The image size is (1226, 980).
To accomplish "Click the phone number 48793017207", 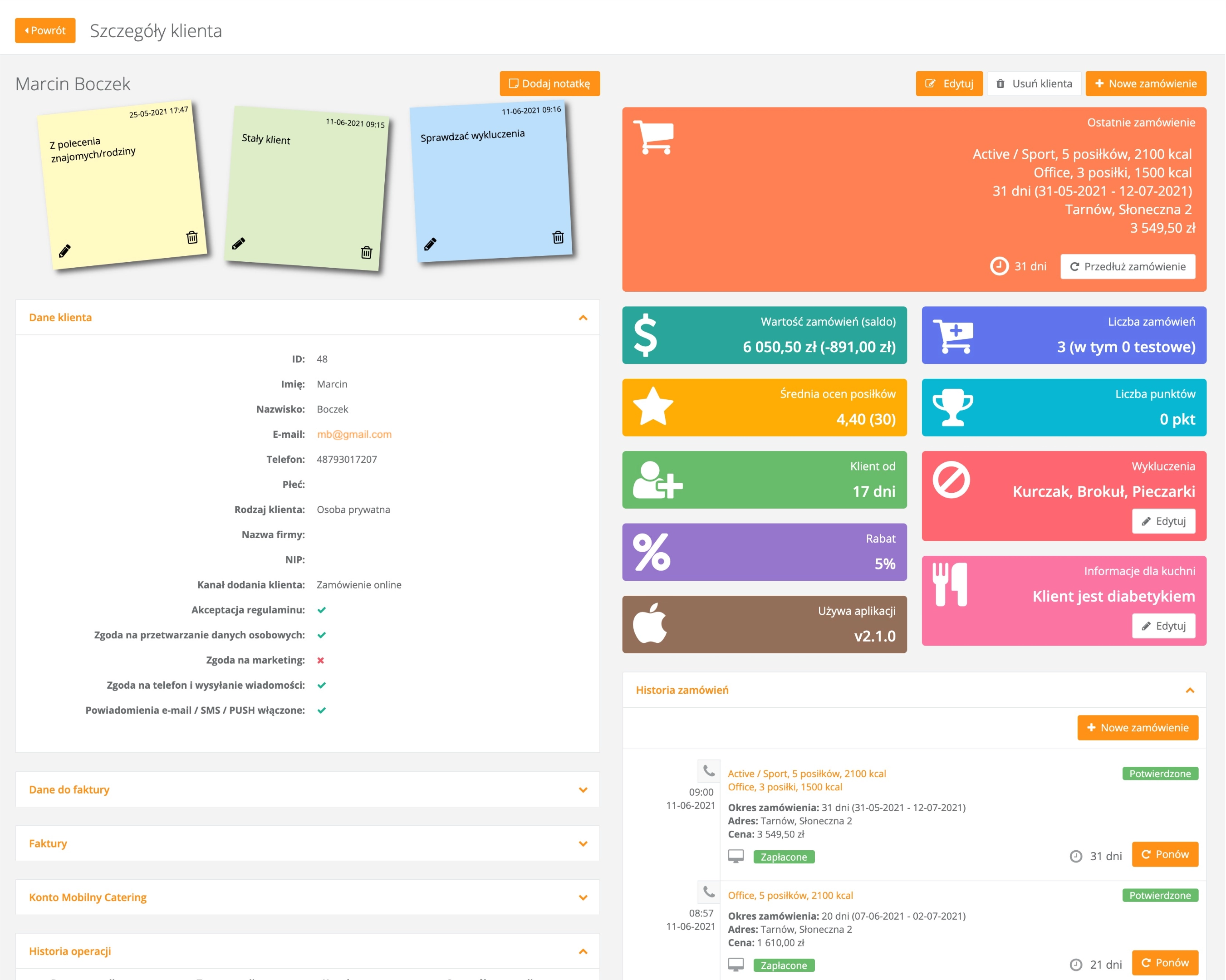I will tap(347, 459).
